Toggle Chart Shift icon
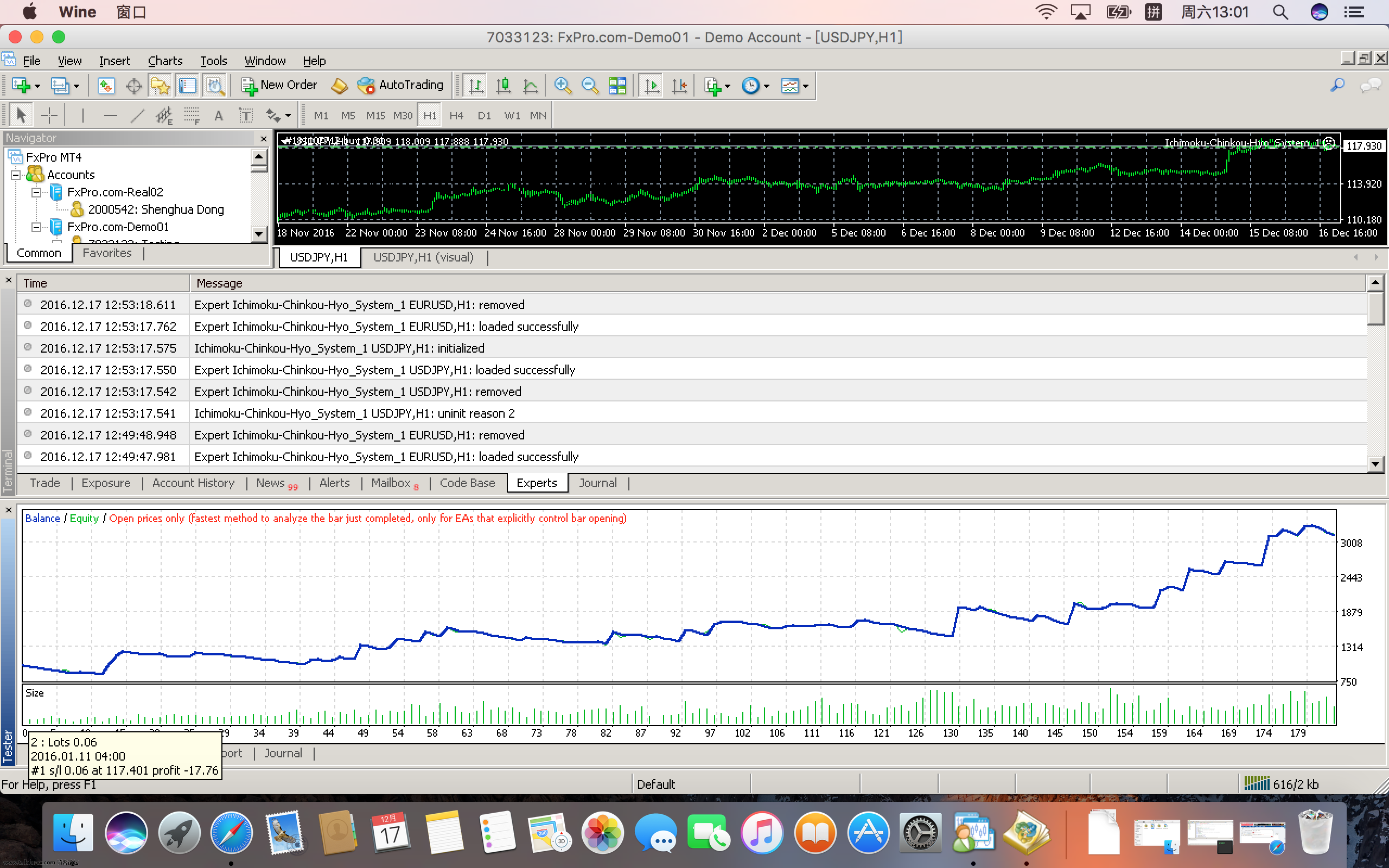The height and width of the screenshot is (868, 1389). pos(679,86)
